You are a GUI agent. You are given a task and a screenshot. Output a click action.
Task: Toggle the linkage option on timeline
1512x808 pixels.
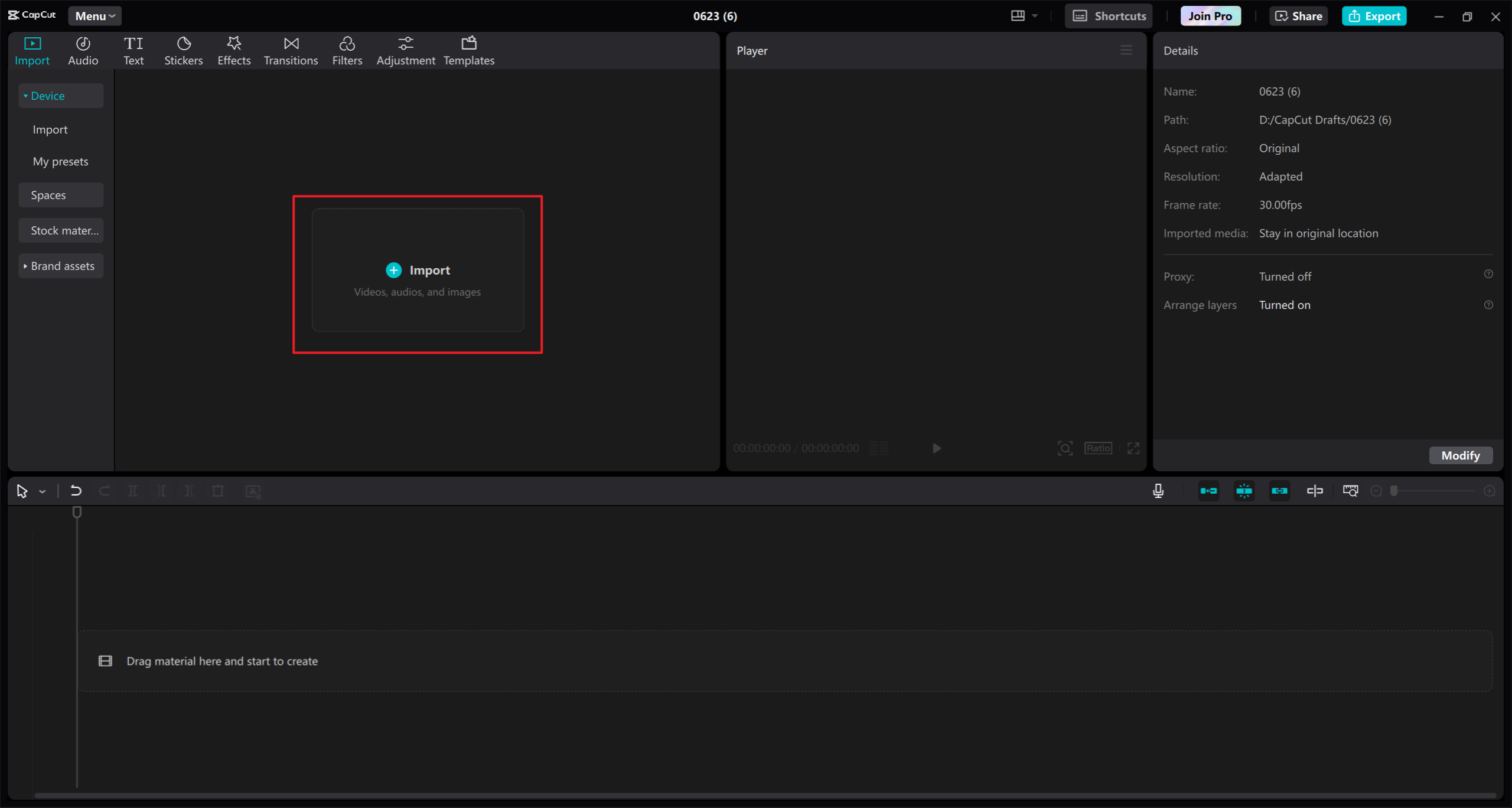coord(1279,491)
